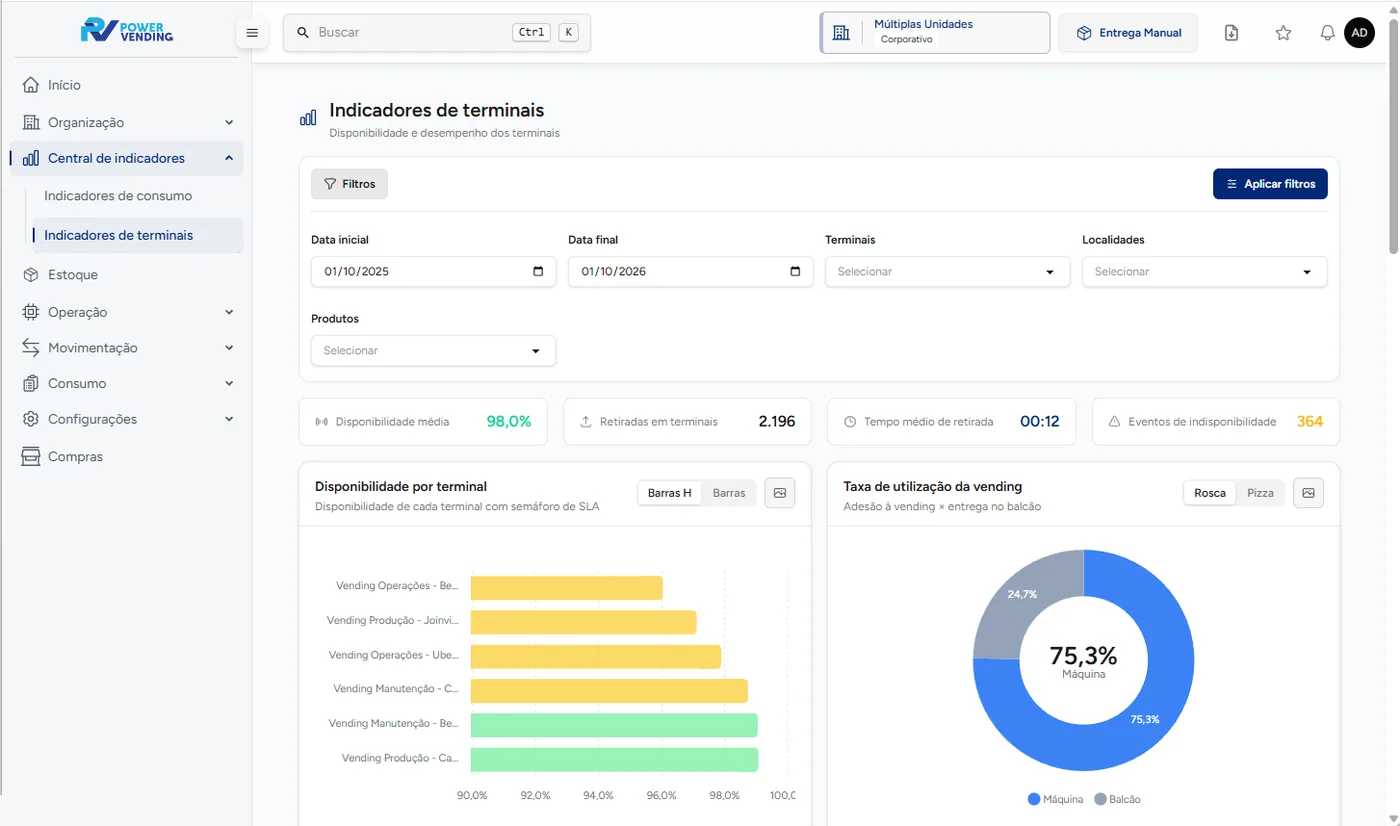The image size is (1400, 826).
Task: Open the AD user avatar menu
Action: click(1359, 33)
